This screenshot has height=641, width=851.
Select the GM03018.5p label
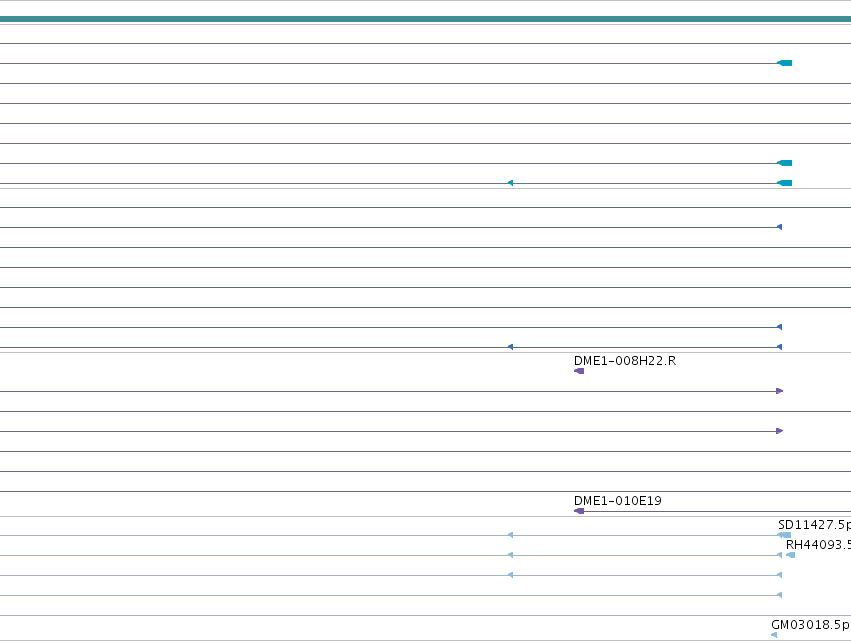point(810,625)
